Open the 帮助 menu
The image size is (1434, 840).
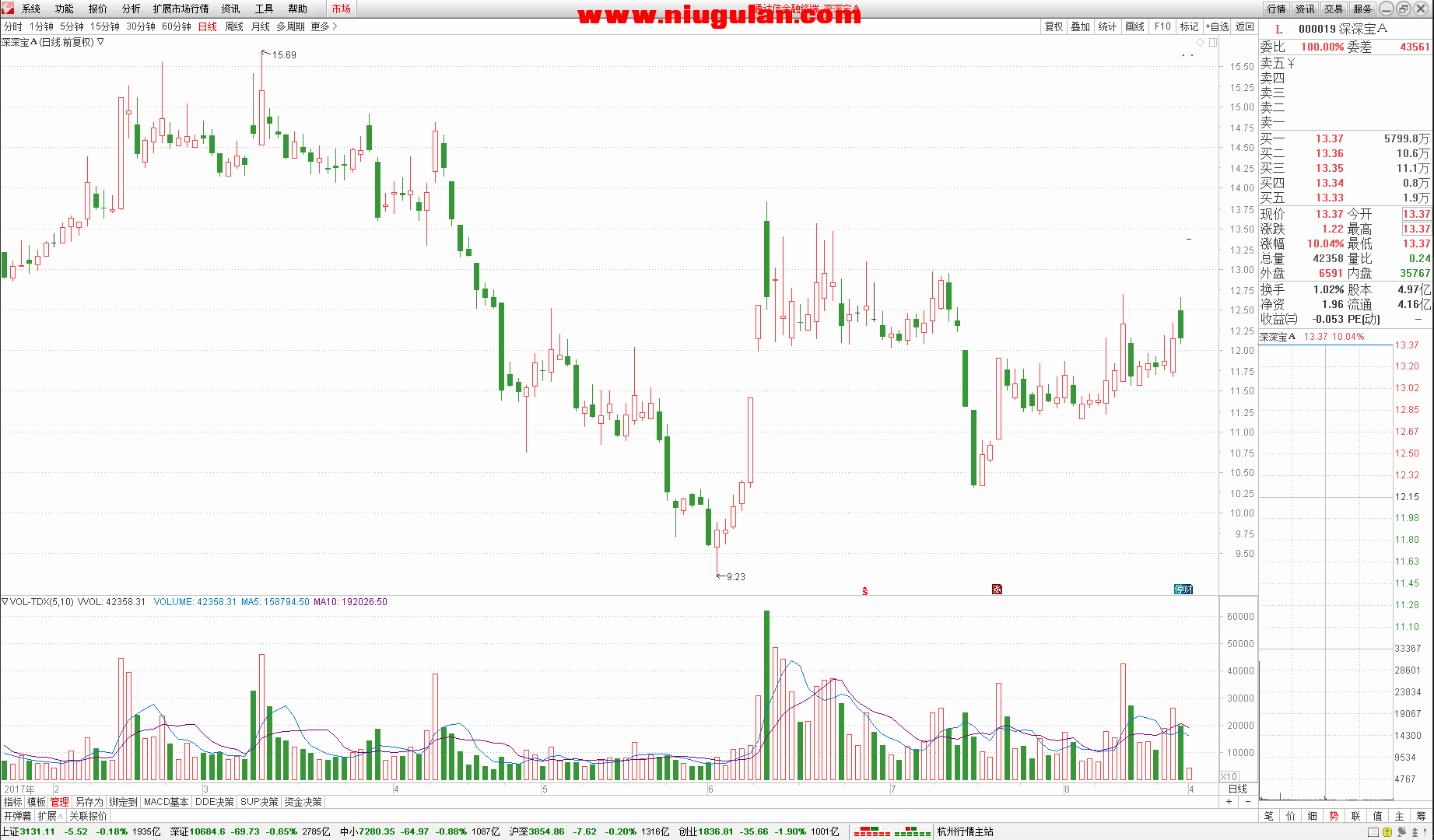(x=298, y=9)
